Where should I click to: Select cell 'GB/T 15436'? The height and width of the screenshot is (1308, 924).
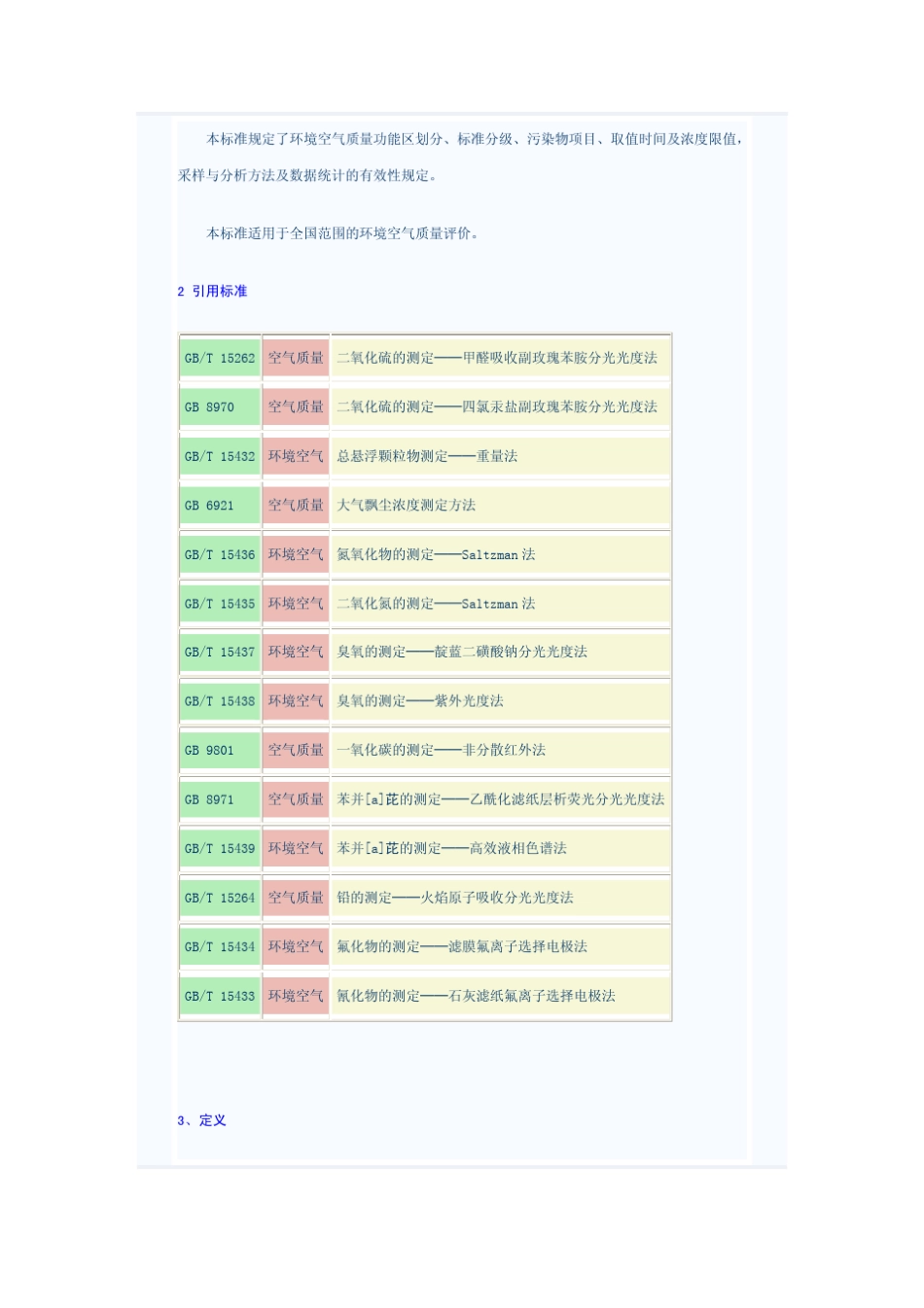[220, 554]
